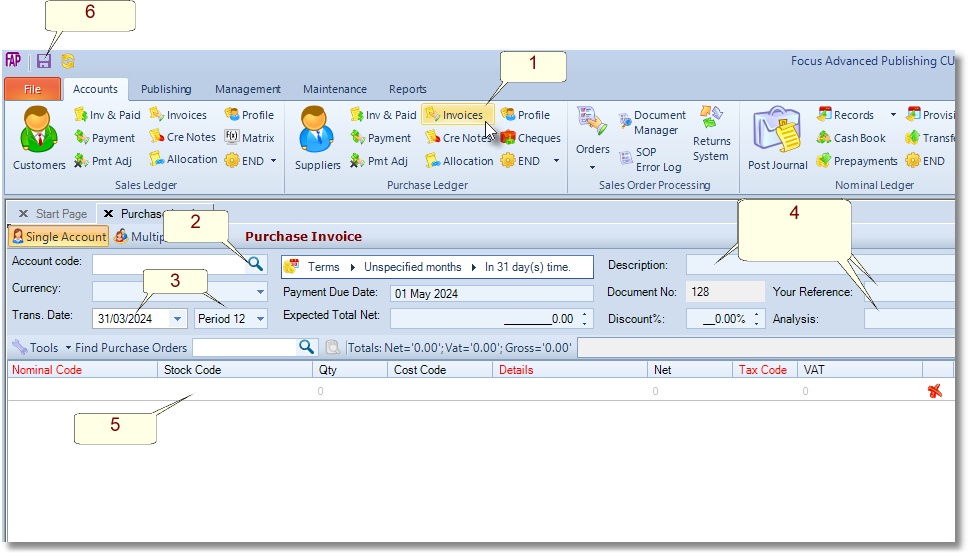Open Pmt Adj in the Sales Ledger

pos(103,161)
